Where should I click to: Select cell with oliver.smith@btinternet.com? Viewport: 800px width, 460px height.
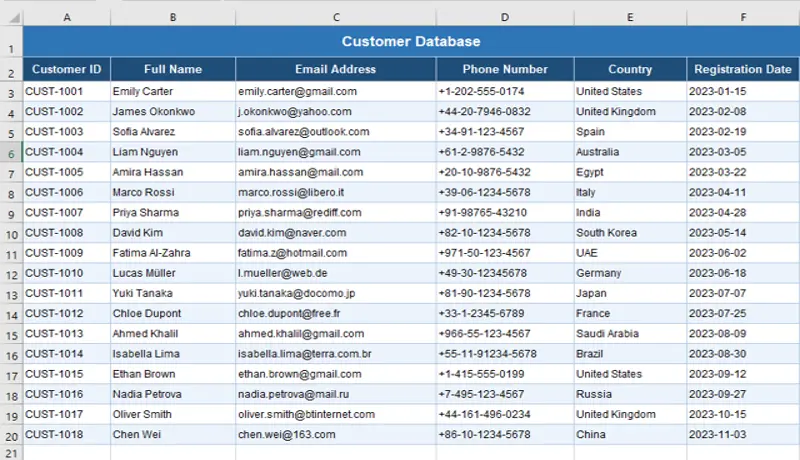(336, 415)
